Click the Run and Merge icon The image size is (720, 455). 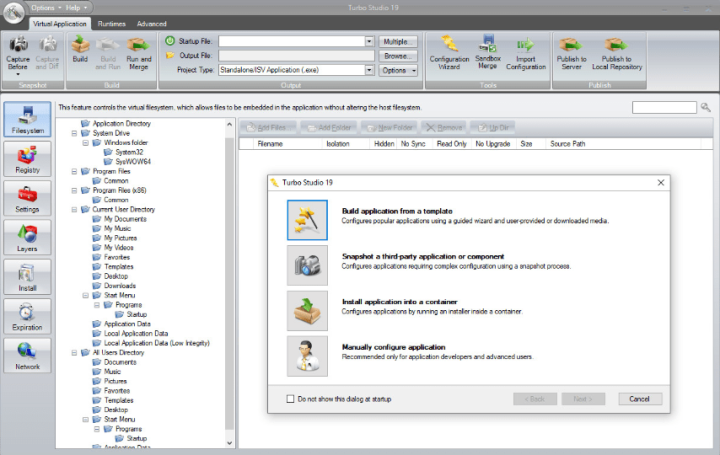(x=139, y=45)
